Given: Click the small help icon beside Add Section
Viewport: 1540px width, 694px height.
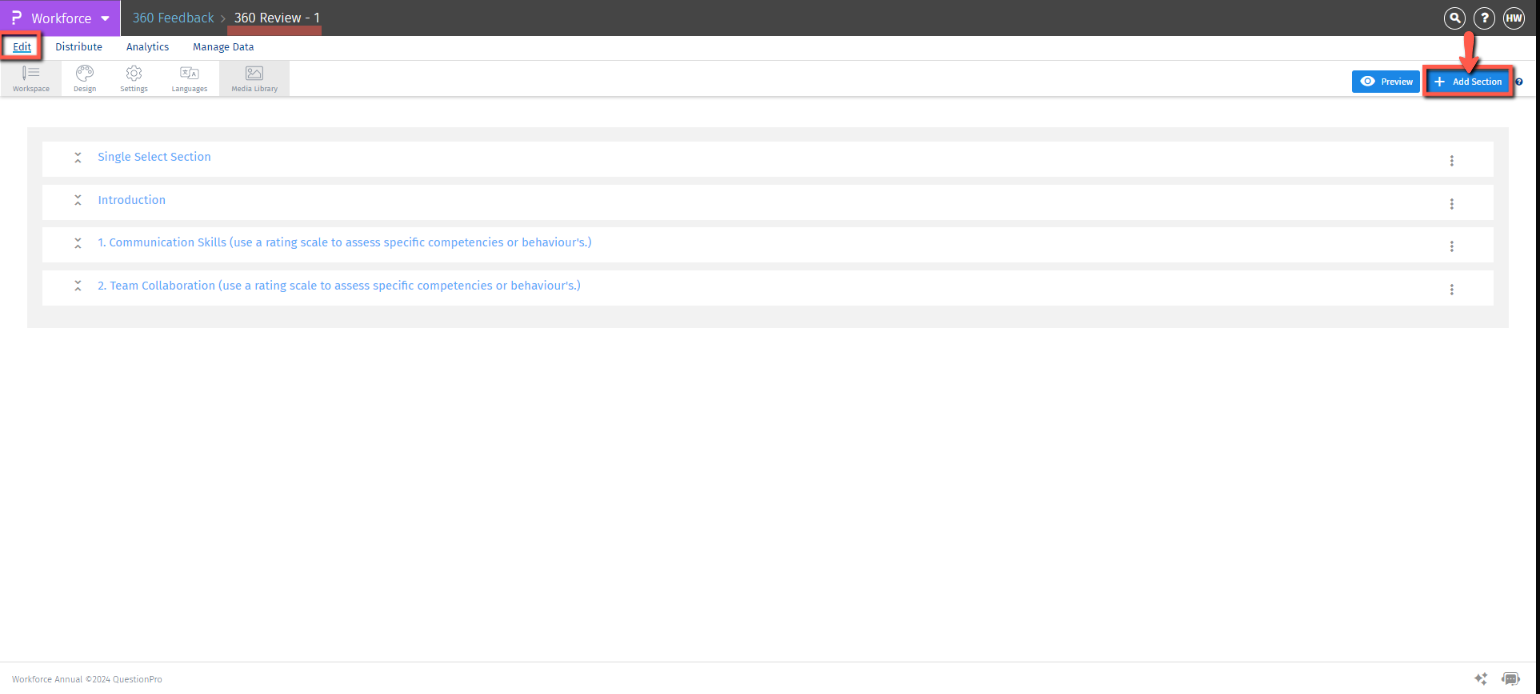Looking at the screenshot, I should pos(1518,81).
